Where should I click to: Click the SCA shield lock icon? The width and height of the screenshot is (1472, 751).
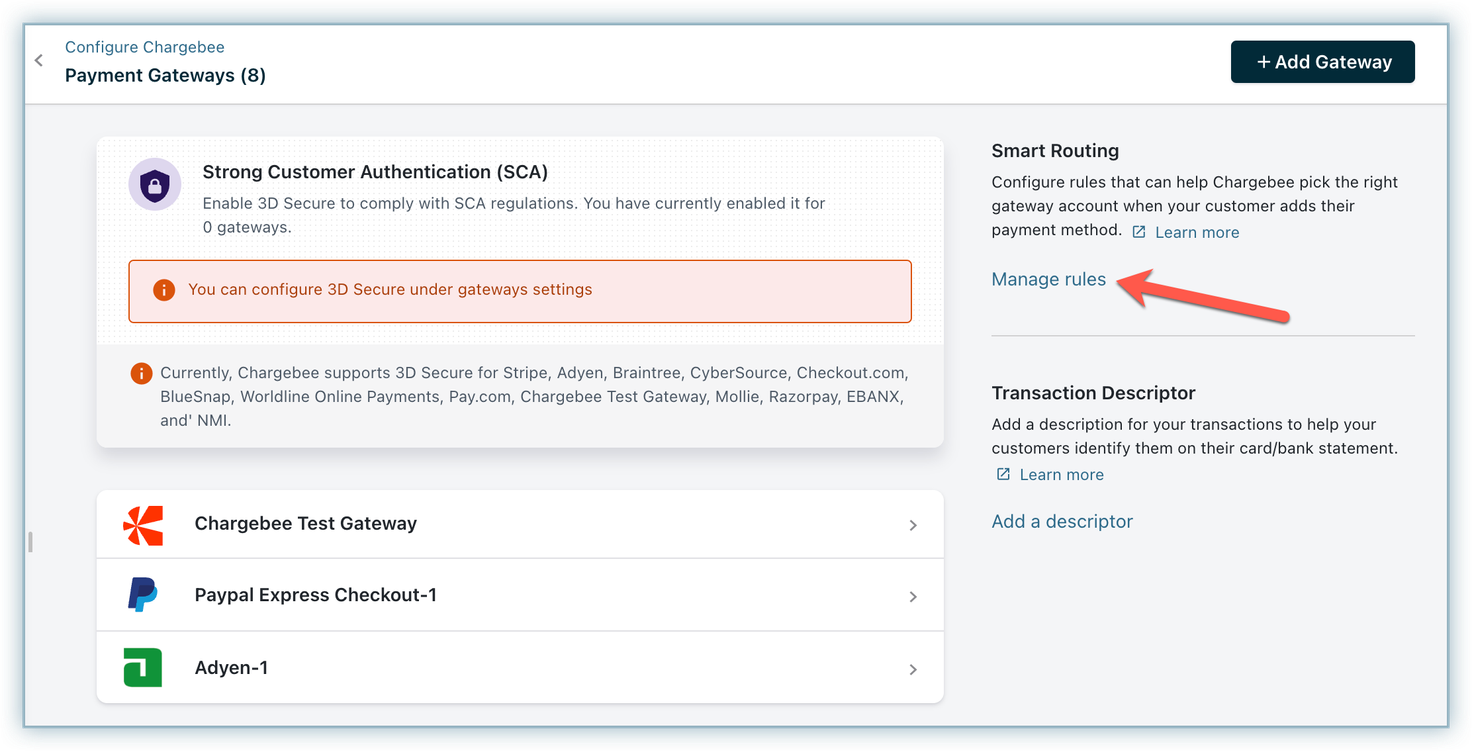(155, 184)
